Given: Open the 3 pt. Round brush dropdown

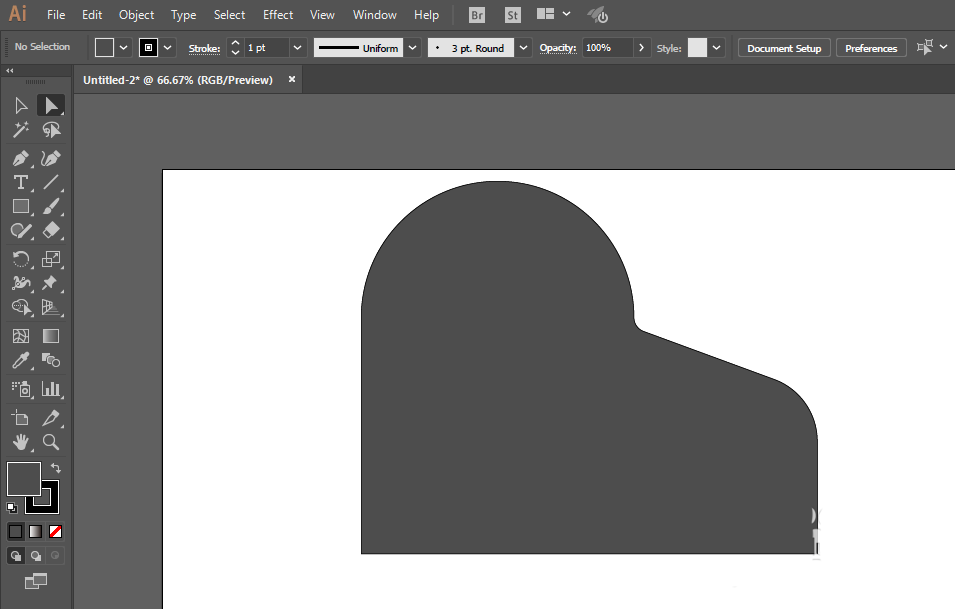Looking at the screenshot, I should (523, 48).
